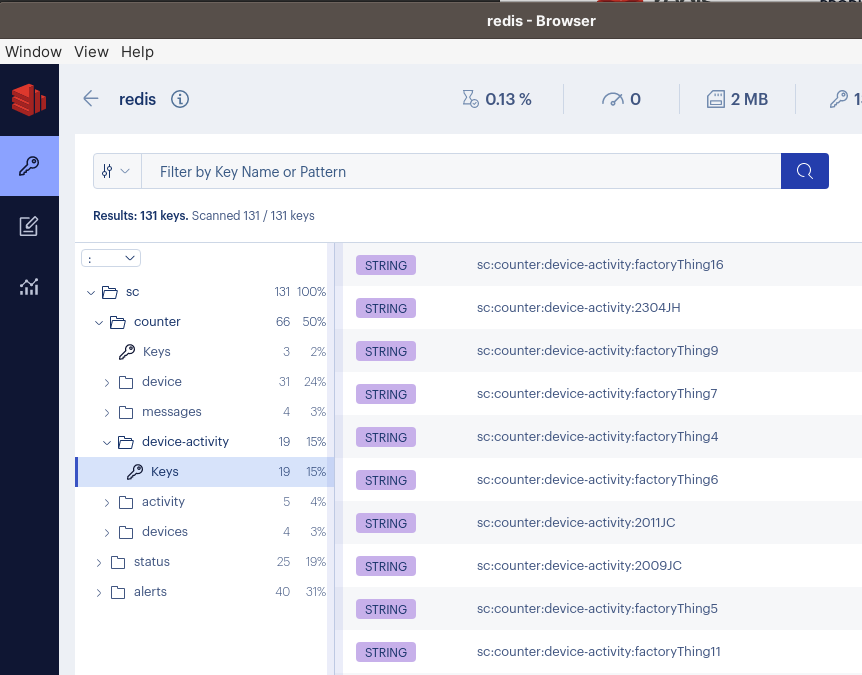Click the alerts folder icon
The height and width of the screenshot is (675, 862).
click(x=118, y=592)
